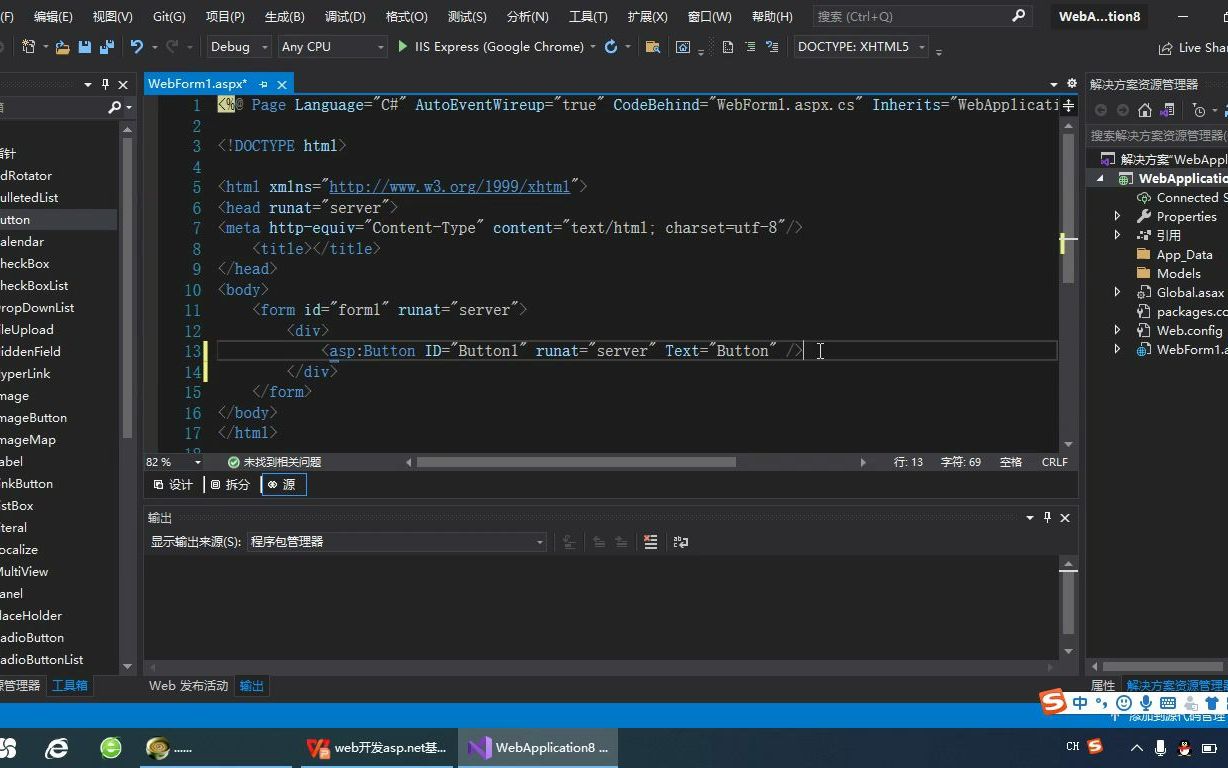The height and width of the screenshot is (768, 1228).
Task: Click the output panel vertical scrollbar thumb
Action: click(1068, 602)
